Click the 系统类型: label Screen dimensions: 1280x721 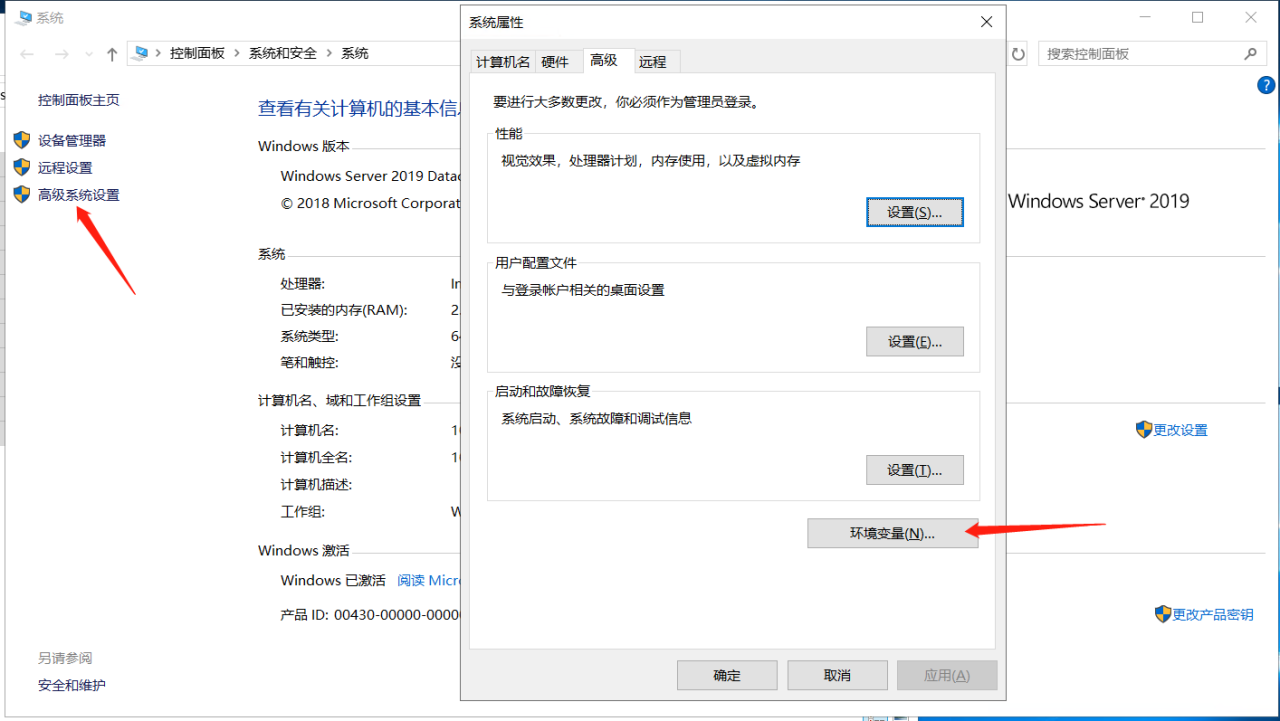310,336
